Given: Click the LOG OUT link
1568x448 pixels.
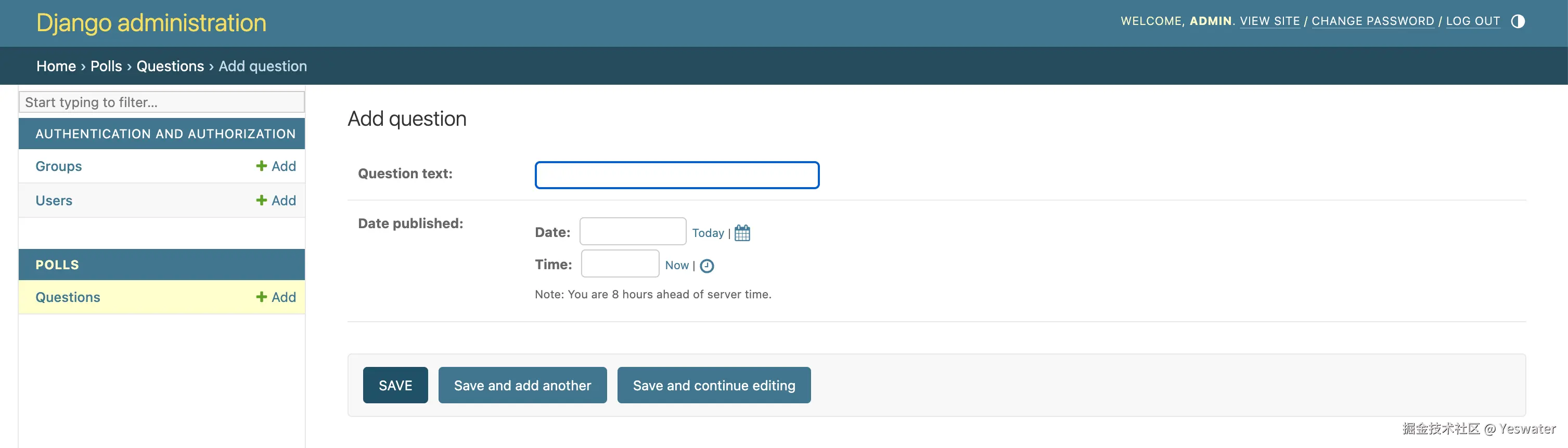Looking at the screenshot, I should click(x=1472, y=21).
